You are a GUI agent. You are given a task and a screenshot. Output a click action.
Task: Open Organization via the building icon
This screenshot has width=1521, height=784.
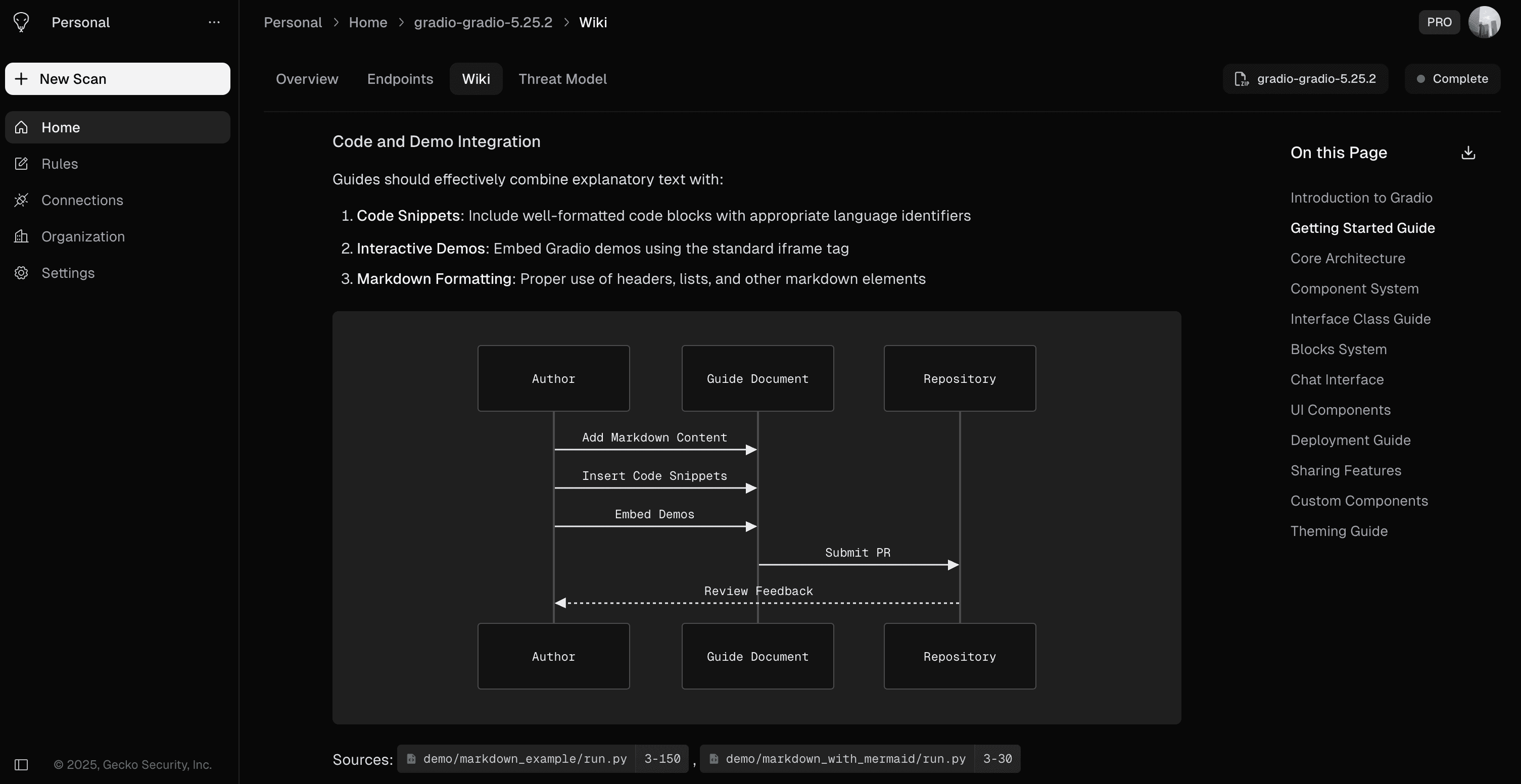pyautogui.click(x=21, y=236)
